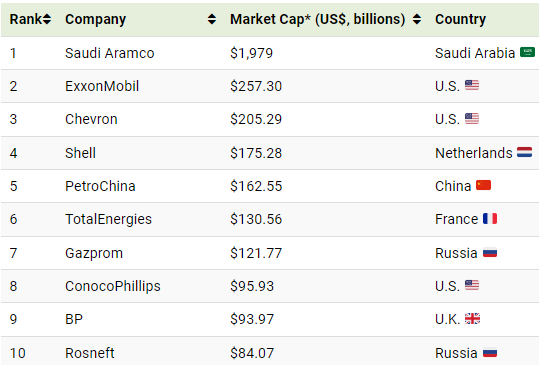Click the France flag icon

click(x=490, y=219)
